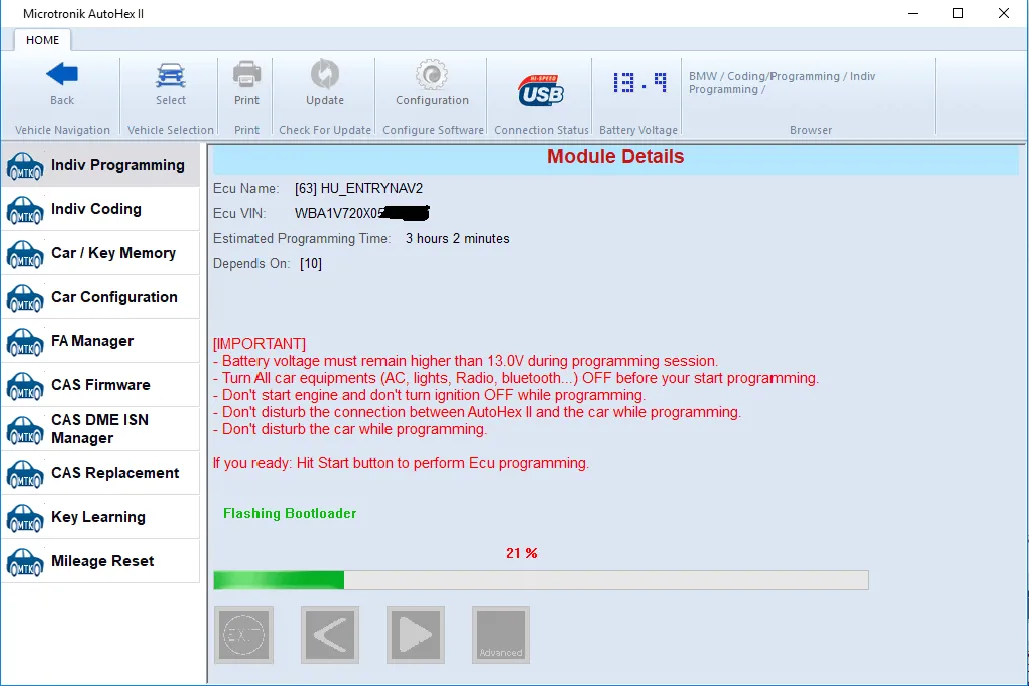Open FA Manager in sidebar
1029x686 pixels.
point(100,341)
